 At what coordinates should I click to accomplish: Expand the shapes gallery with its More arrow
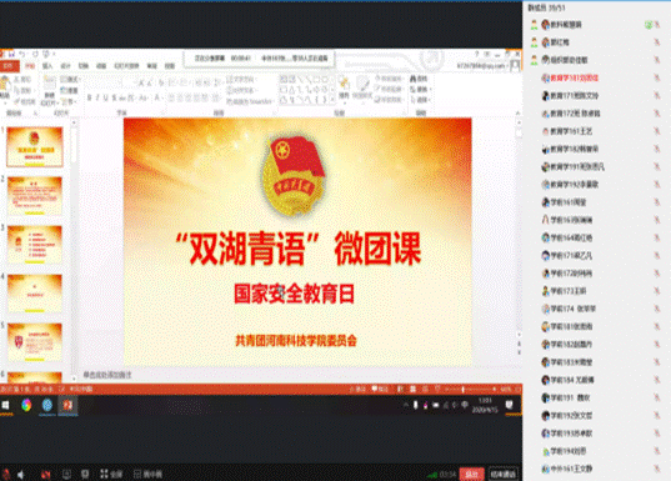(332, 100)
